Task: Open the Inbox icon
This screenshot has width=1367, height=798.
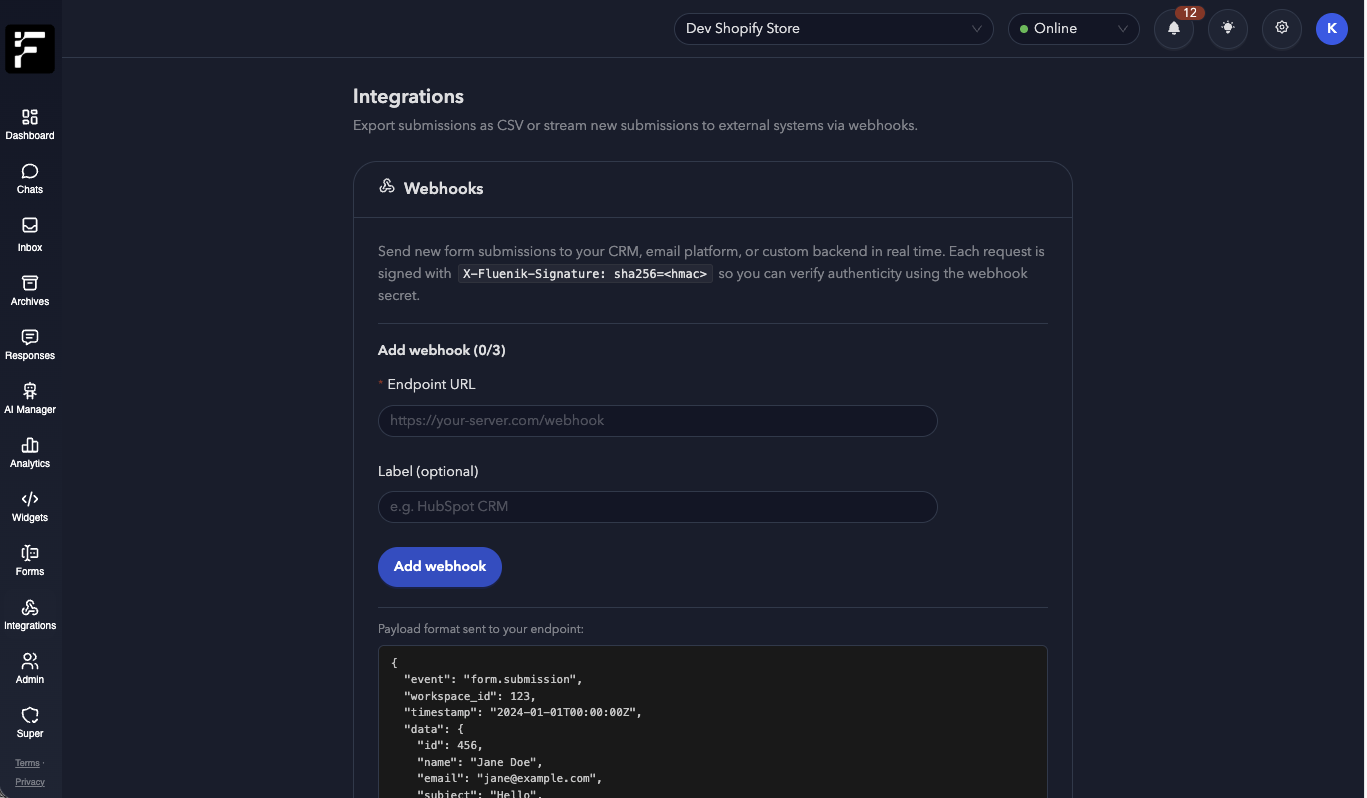Action: pyautogui.click(x=30, y=226)
